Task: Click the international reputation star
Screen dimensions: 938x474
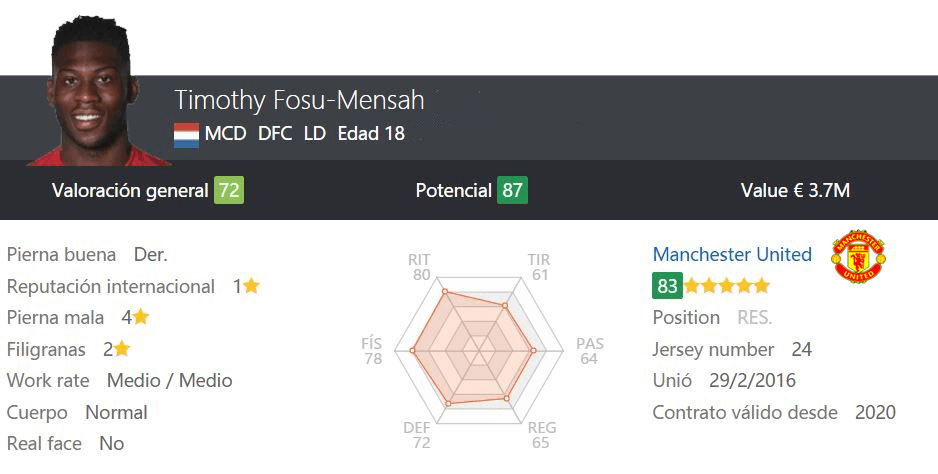Action: [x=251, y=286]
